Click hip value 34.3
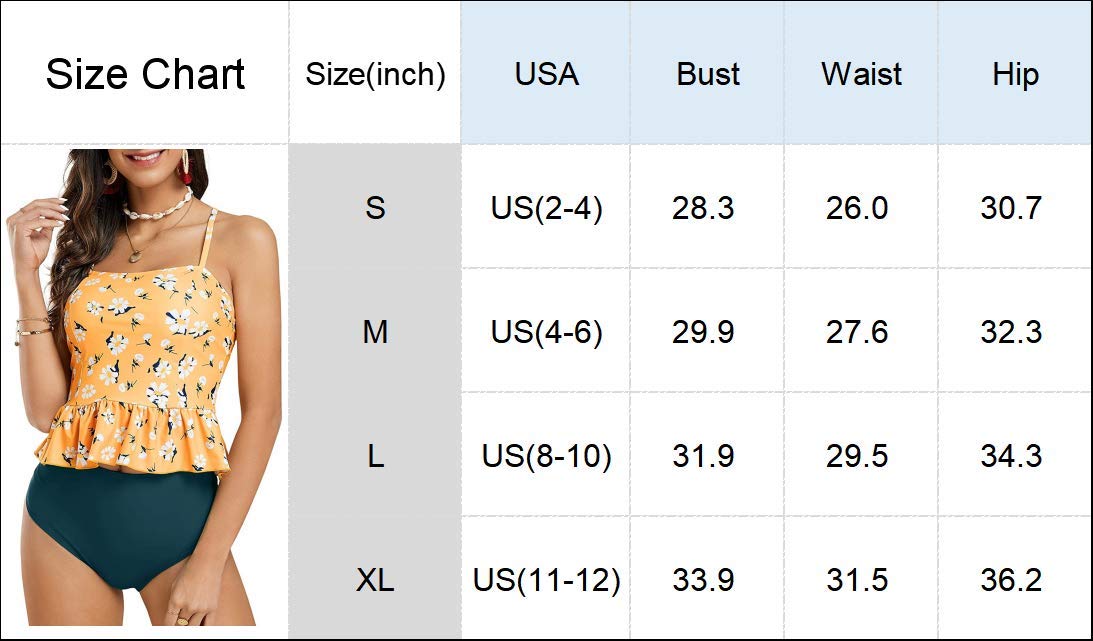Screen dimensions: 1093x641 pyautogui.click(x=1011, y=456)
